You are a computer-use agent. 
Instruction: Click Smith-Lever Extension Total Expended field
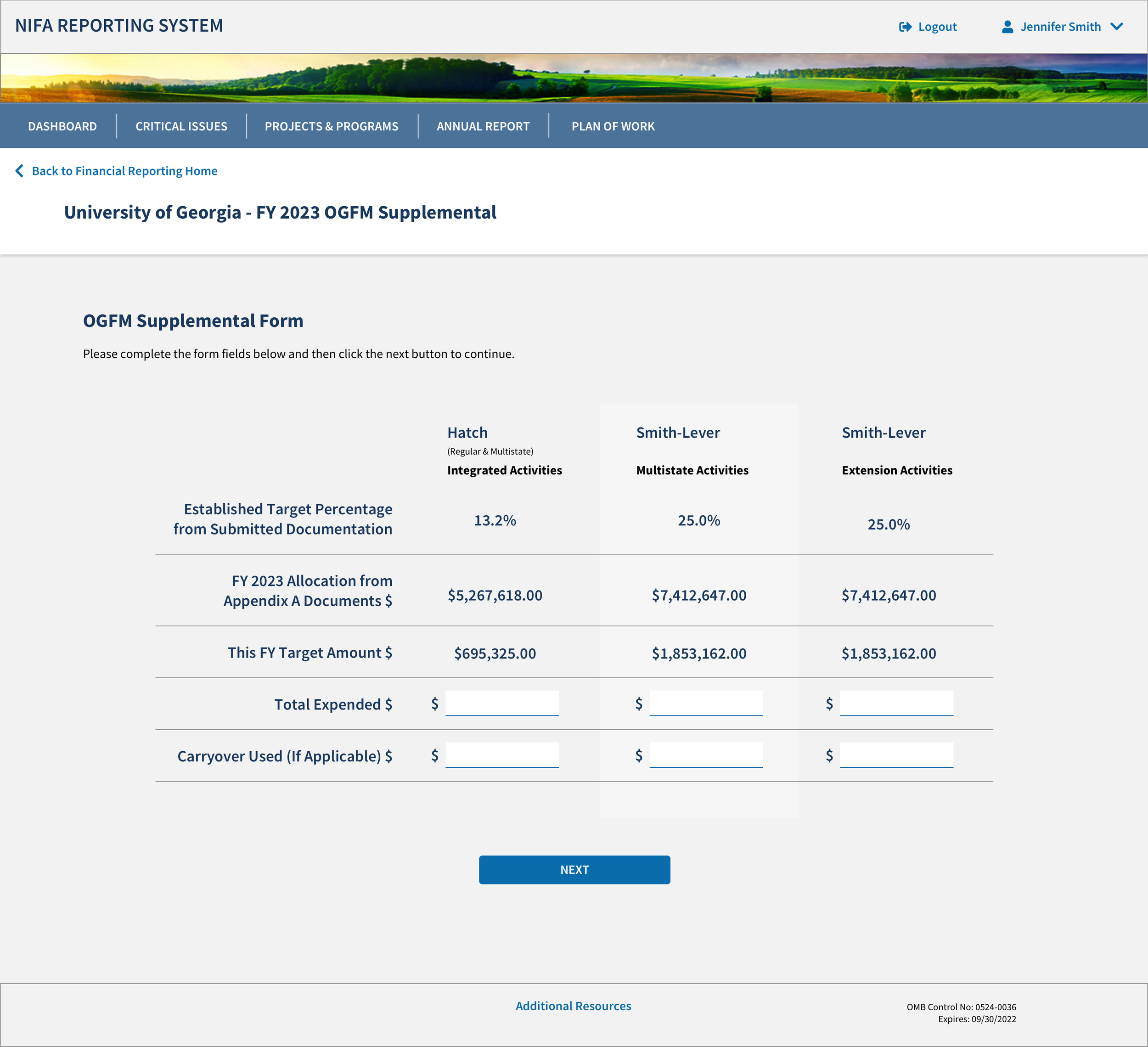point(896,703)
